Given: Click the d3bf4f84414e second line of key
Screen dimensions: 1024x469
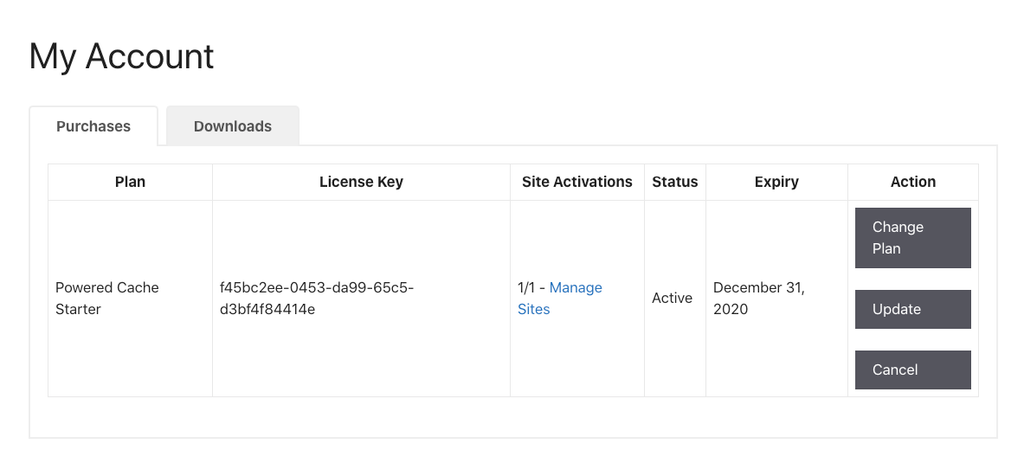Looking at the screenshot, I should pyautogui.click(x=268, y=310).
